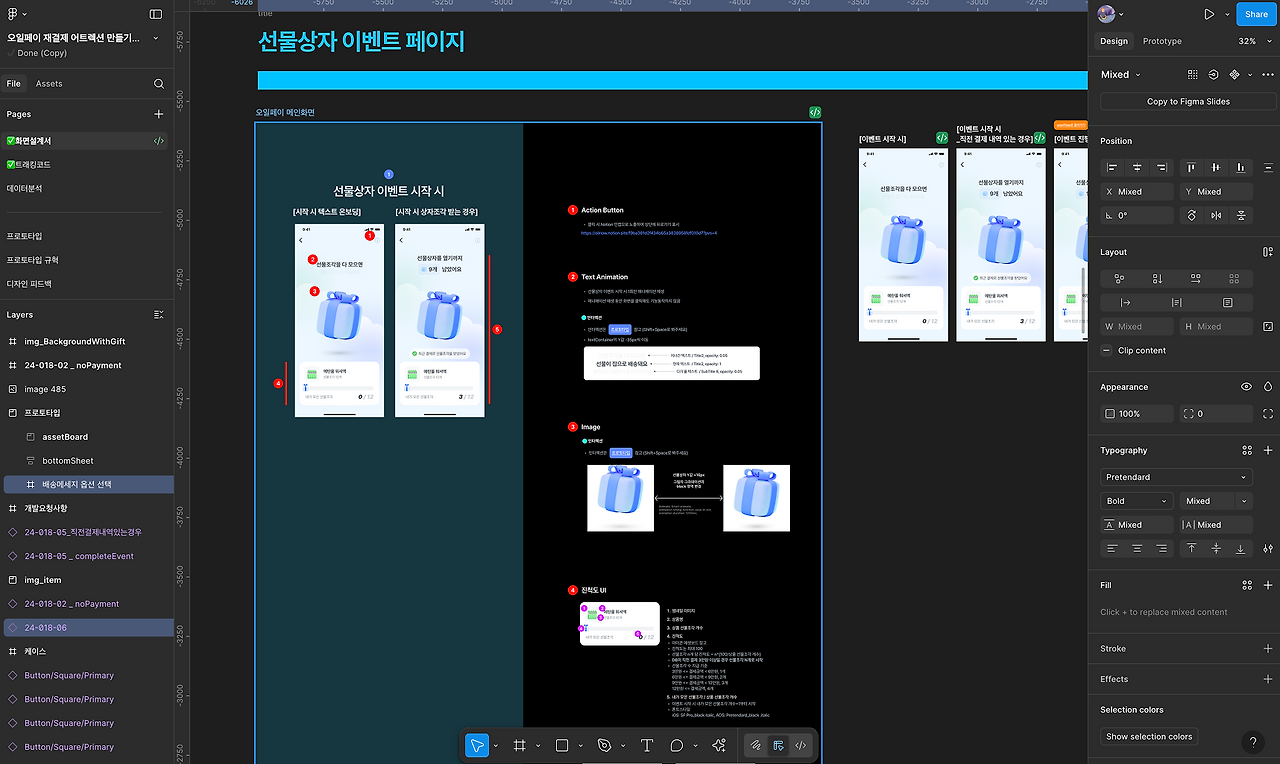Expand the Pen tool options chevron
The height and width of the screenshot is (764, 1280).
click(622, 745)
